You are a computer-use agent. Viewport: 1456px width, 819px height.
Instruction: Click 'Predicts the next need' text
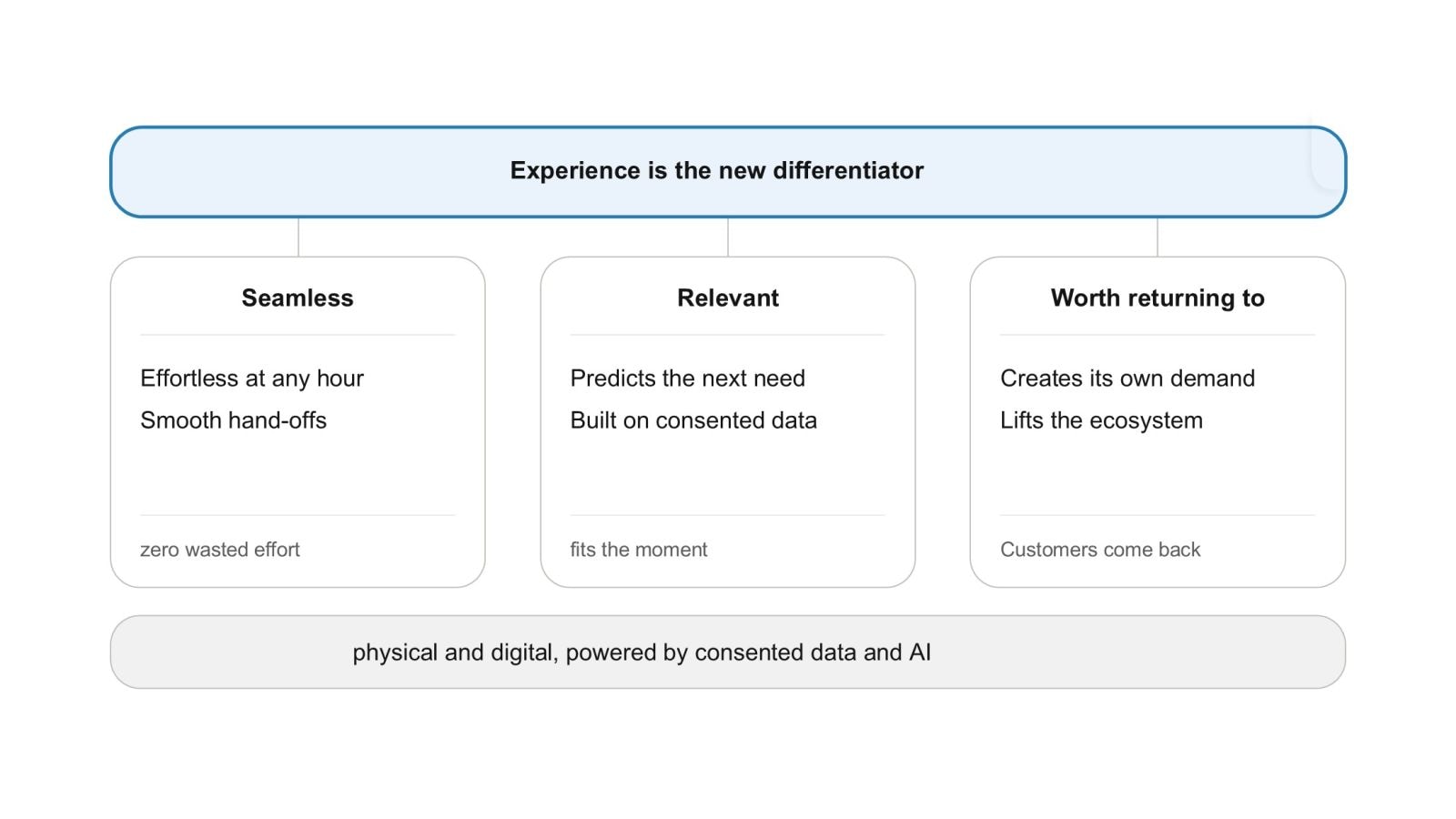click(x=687, y=379)
